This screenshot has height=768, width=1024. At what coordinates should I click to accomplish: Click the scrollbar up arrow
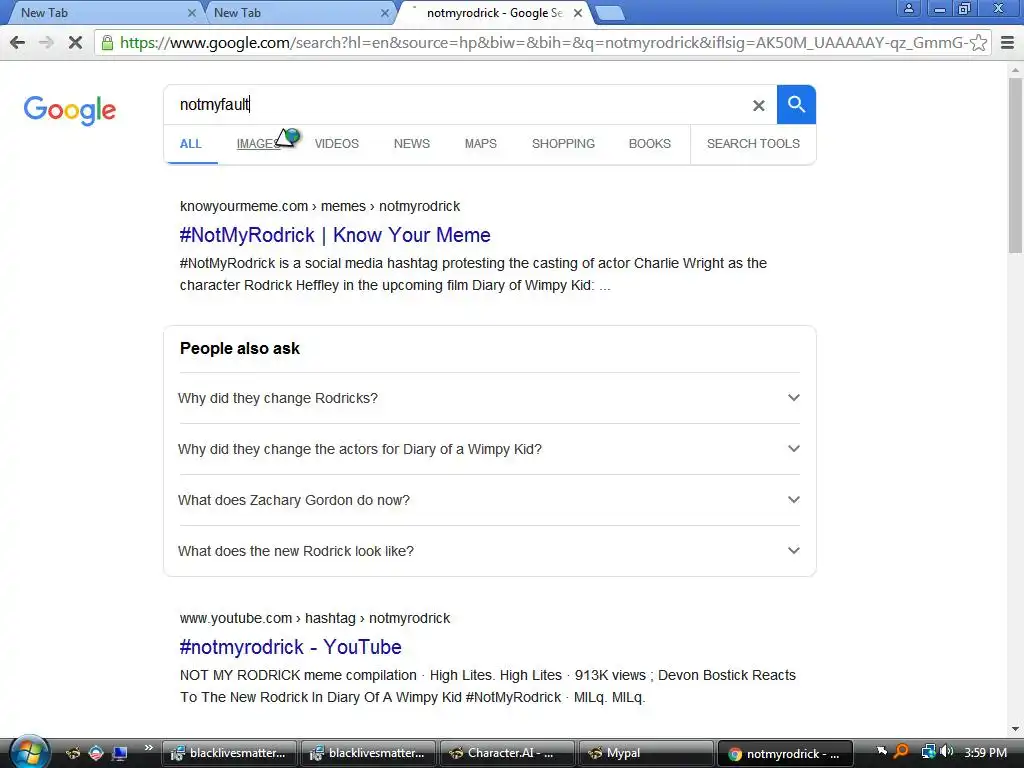coord(1016,69)
